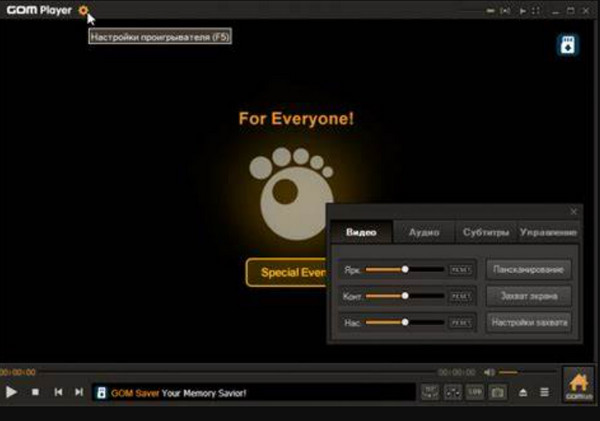600x421 pixels.
Task: Click the fullscreen icon in the title bar
Action: click(x=536, y=11)
